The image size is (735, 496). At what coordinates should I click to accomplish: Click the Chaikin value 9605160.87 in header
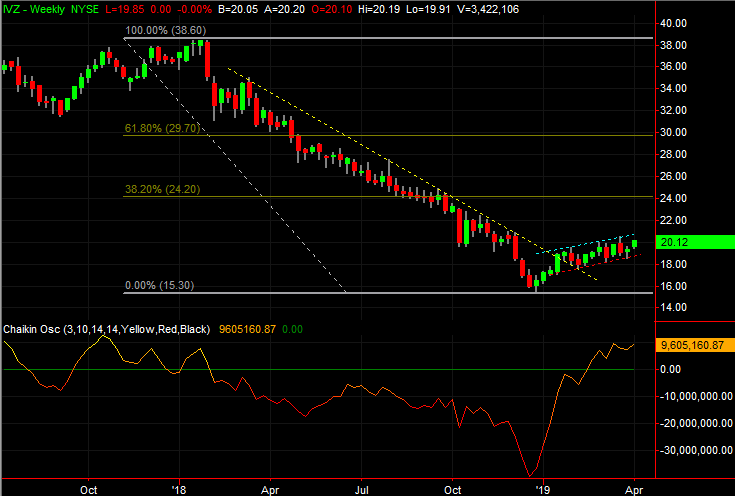point(247,329)
